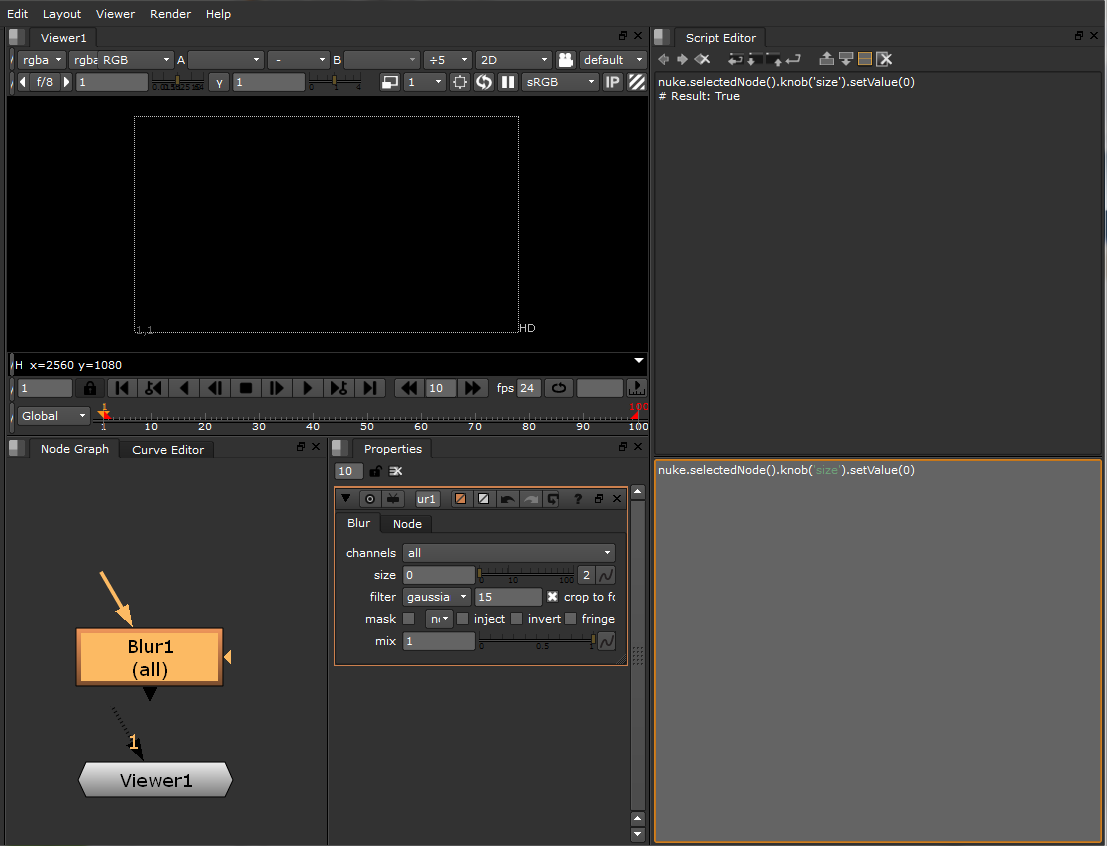This screenshot has width=1107, height=846.
Task: Step forward one frame
Action: coord(276,388)
